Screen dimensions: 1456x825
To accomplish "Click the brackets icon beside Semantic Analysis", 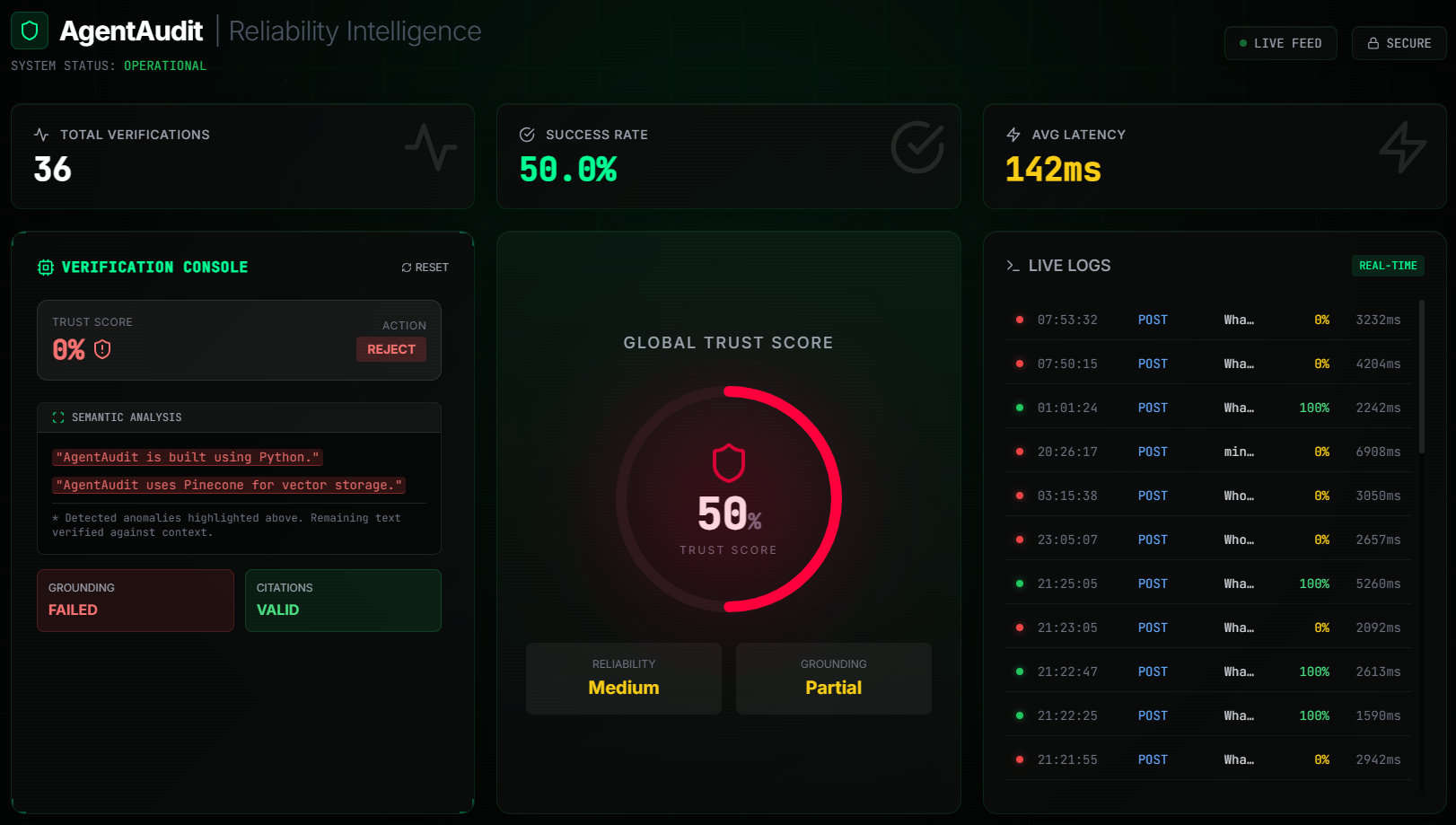I will click(x=57, y=417).
